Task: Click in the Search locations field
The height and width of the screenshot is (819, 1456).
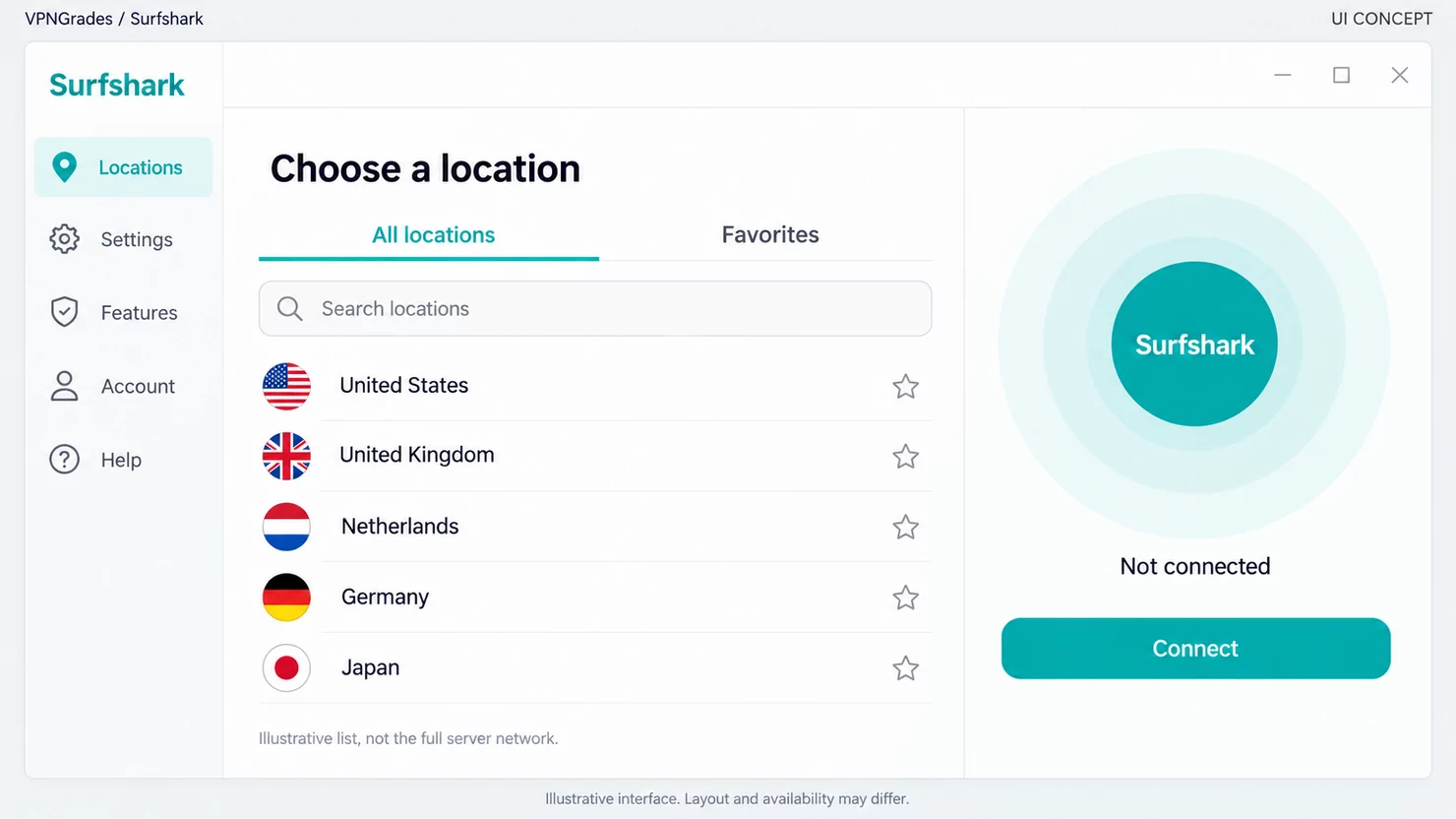Action: point(595,309)
